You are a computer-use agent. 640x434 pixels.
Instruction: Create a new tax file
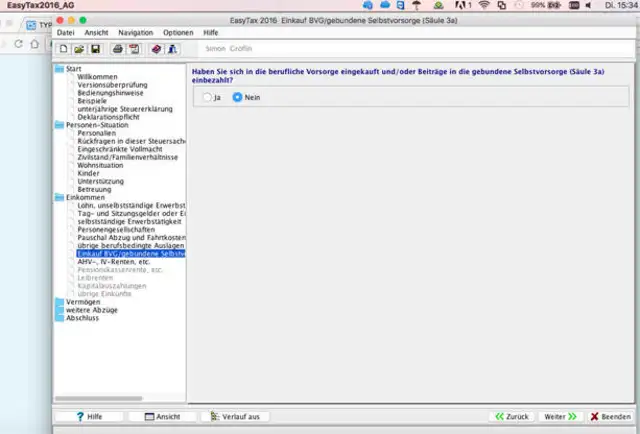(x=63, y=49)
